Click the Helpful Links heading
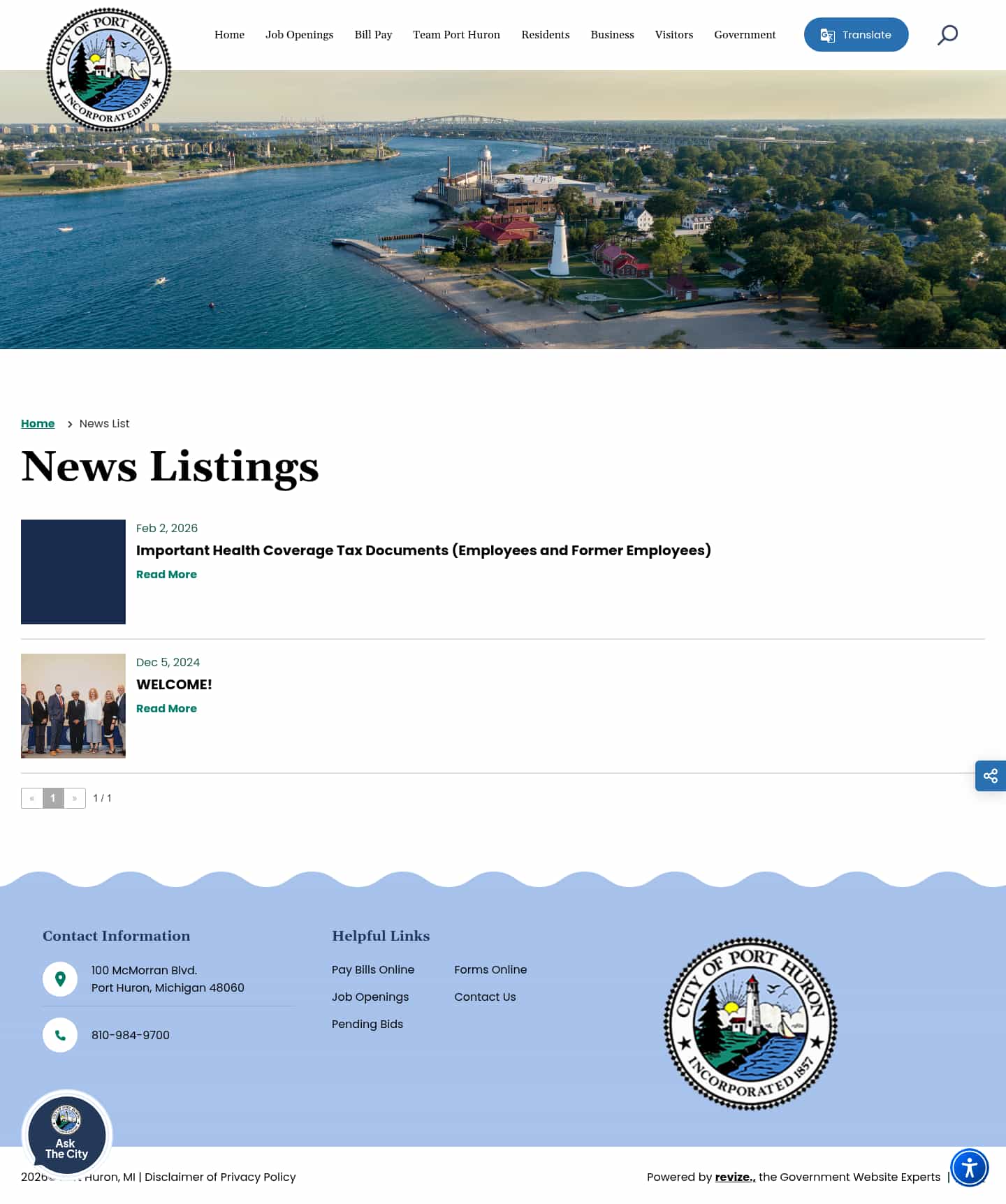 [381, 936]
